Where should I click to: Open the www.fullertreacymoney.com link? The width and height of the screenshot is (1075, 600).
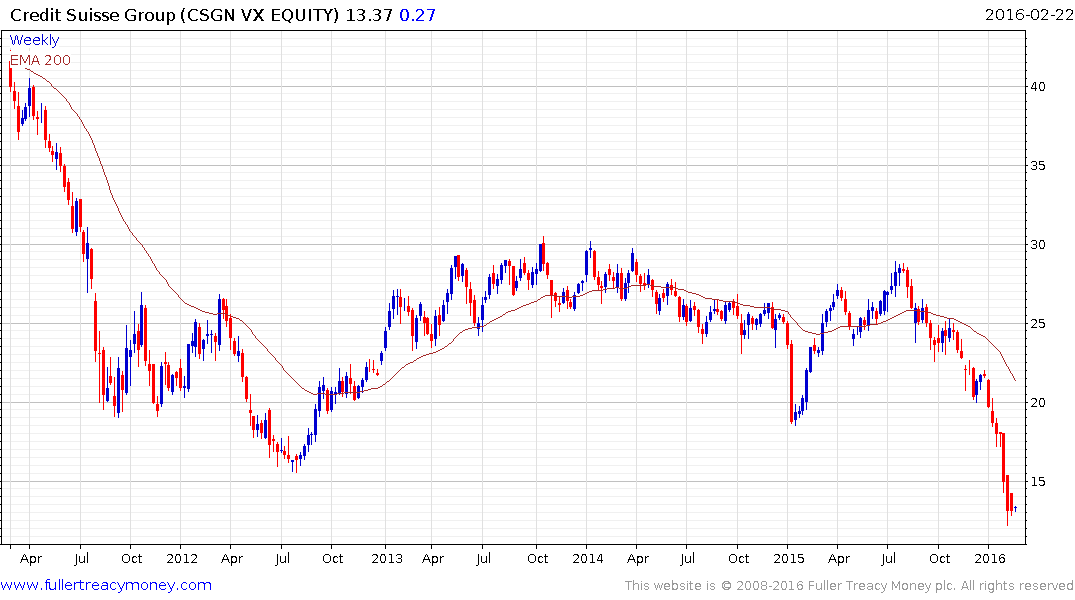(106, 586)
